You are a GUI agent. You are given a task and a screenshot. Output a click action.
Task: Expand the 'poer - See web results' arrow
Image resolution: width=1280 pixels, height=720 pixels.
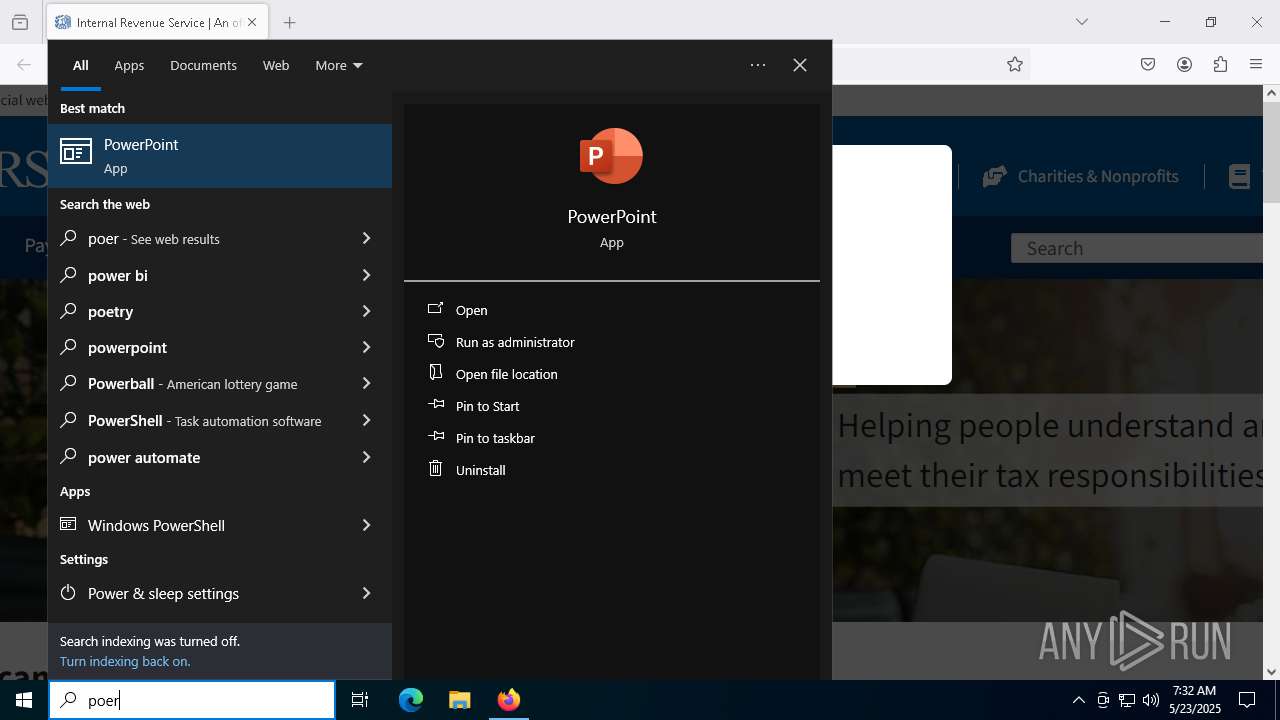pyautogui.click(x=366, y=238)
